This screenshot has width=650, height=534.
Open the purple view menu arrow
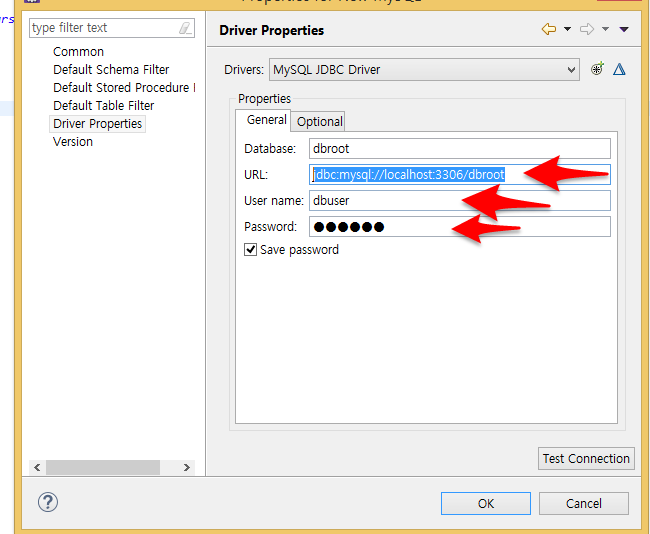624,29
